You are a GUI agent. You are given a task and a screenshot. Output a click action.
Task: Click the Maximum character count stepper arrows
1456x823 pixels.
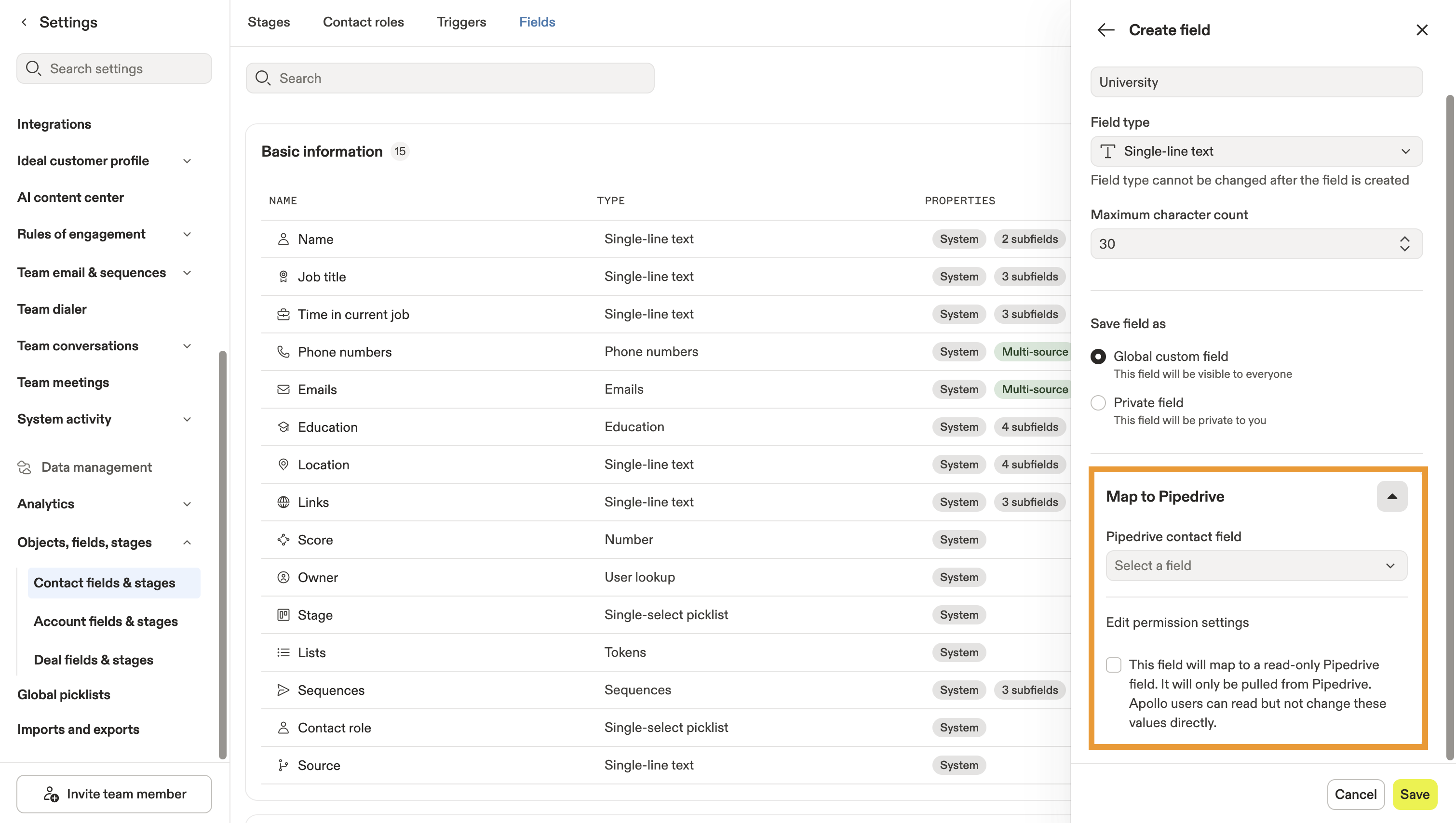(x=1405, y=244)
